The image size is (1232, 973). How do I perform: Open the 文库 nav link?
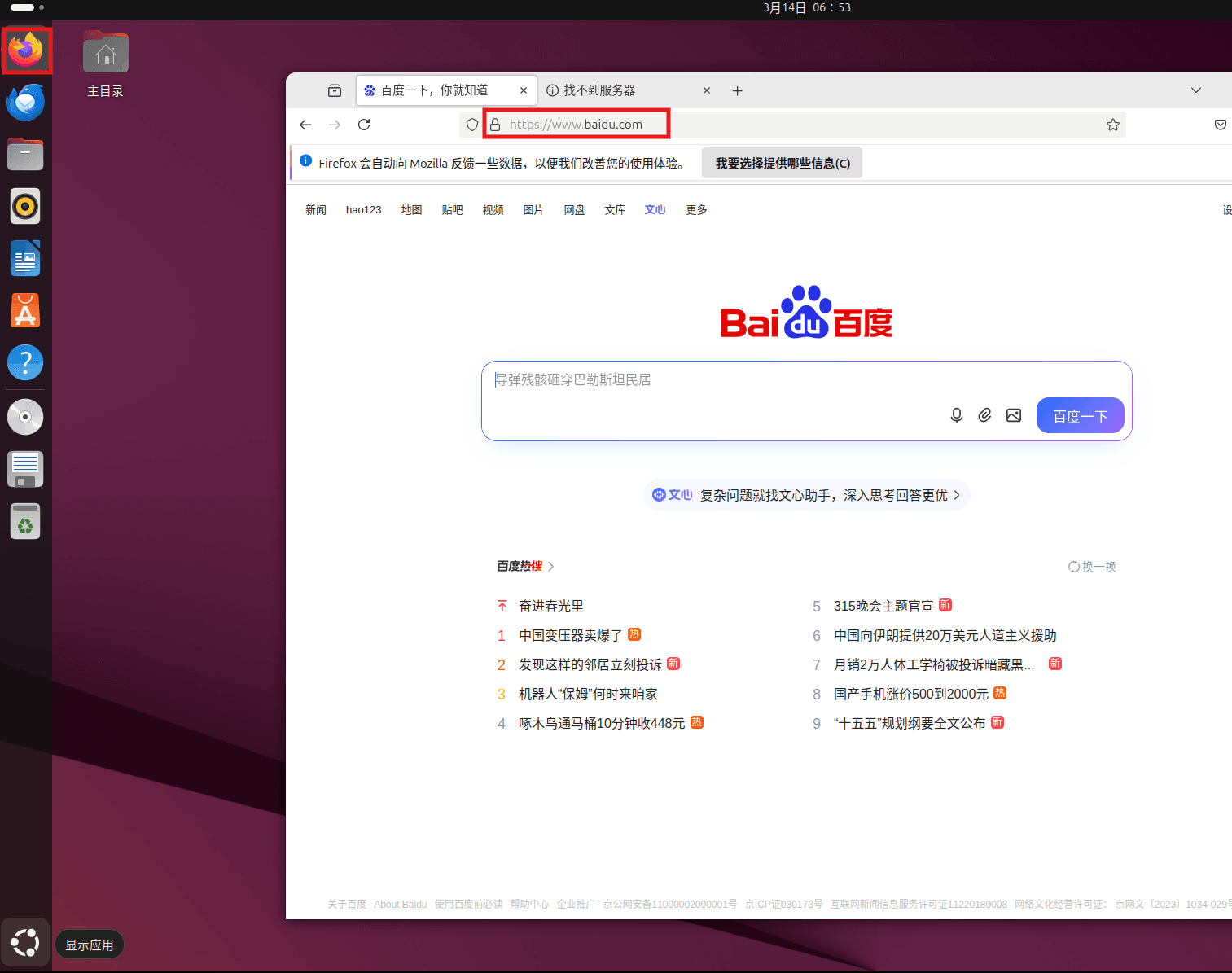click(615, 210)
